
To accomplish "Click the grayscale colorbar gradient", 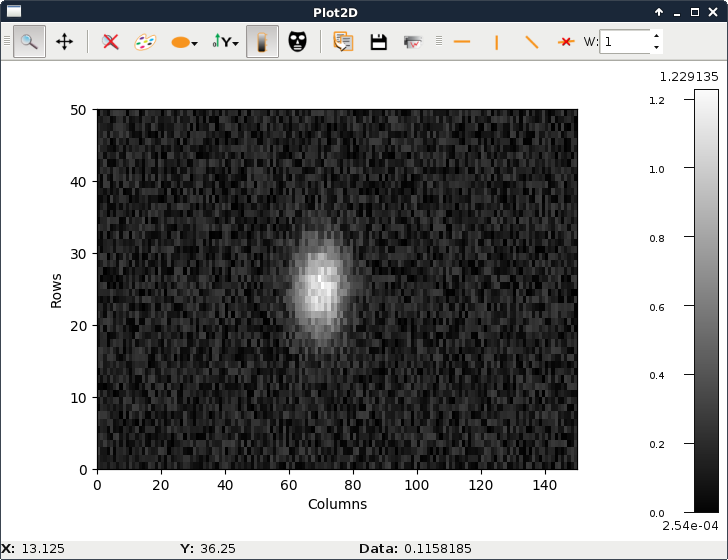I will [x=705, y=300].
